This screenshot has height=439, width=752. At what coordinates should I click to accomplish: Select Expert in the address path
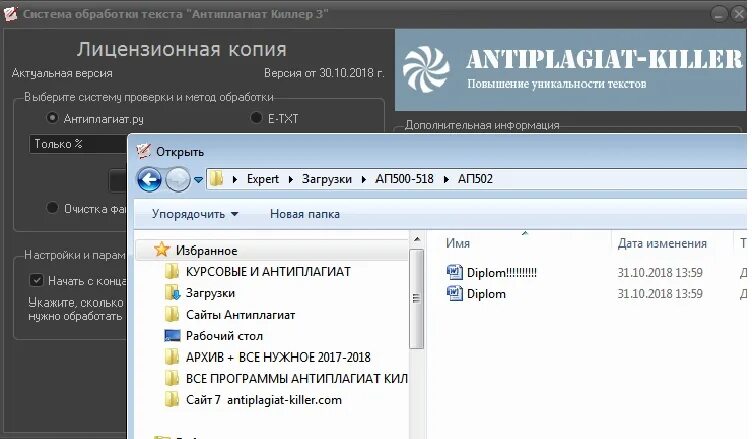262,179
